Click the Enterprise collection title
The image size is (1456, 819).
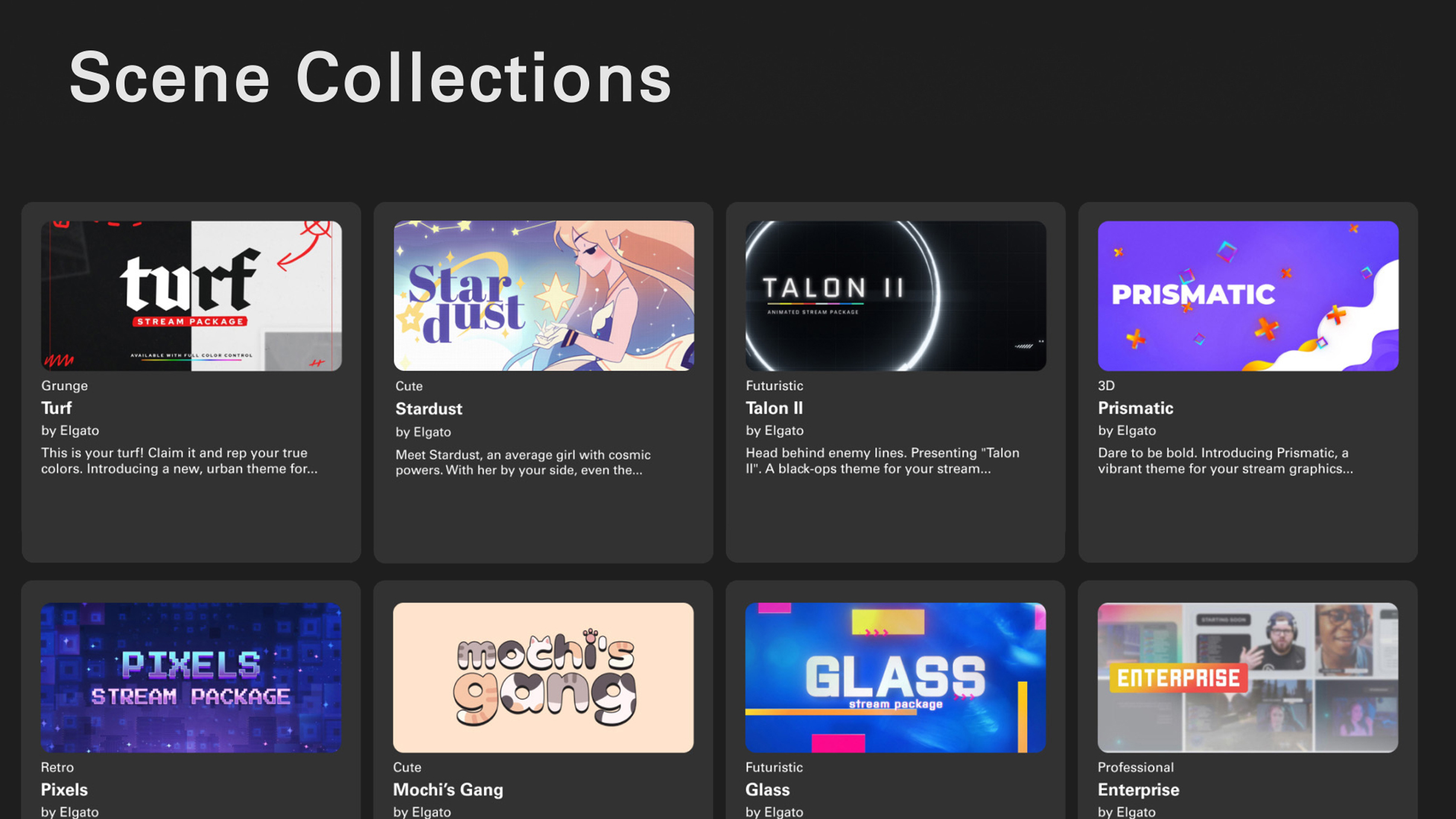coord(1139,789)
